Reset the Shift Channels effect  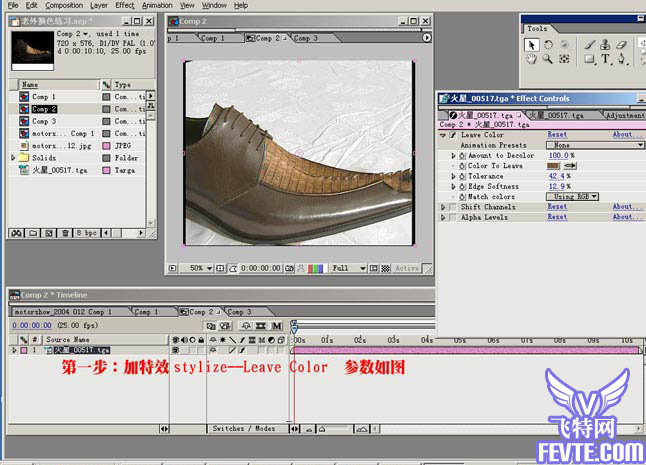tap(557, 207)
